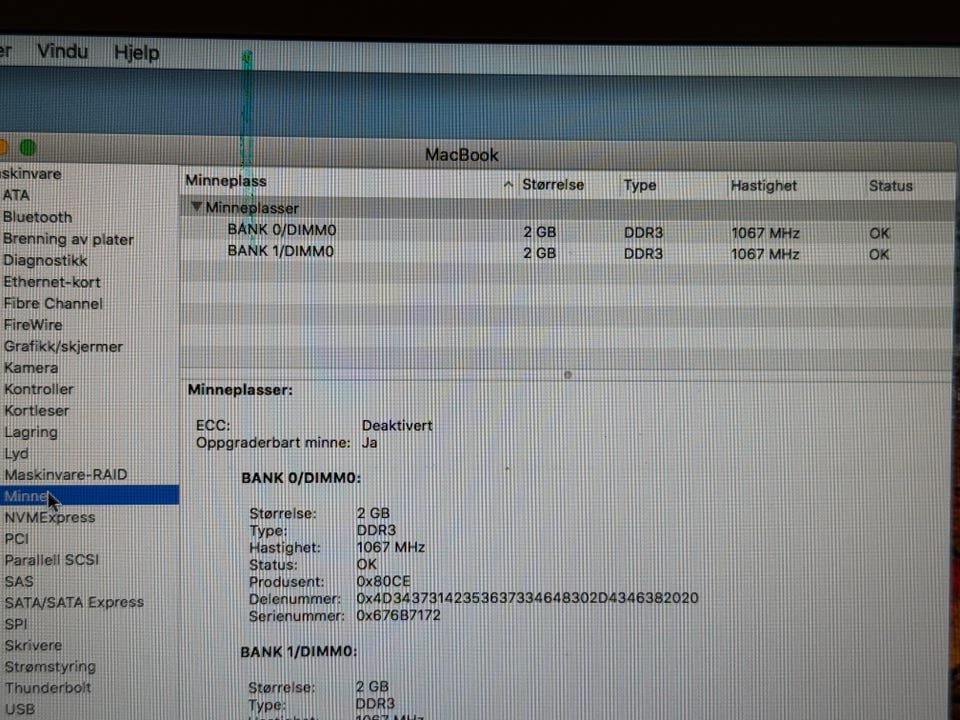Select ATA in sidebar

(16, 195)
